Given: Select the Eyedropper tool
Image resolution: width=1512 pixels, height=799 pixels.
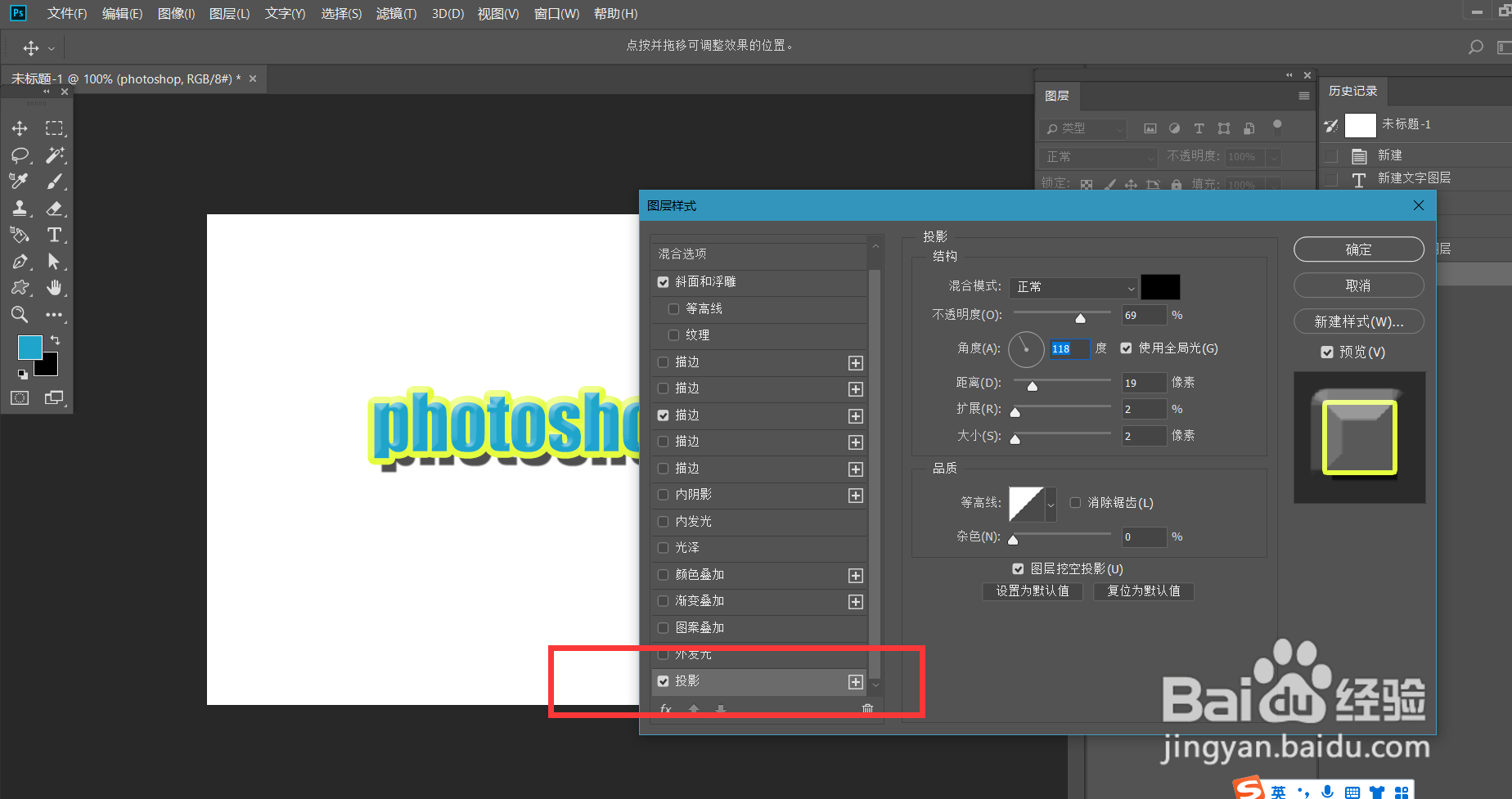Looking at the screenshot, I should (20, 182).
